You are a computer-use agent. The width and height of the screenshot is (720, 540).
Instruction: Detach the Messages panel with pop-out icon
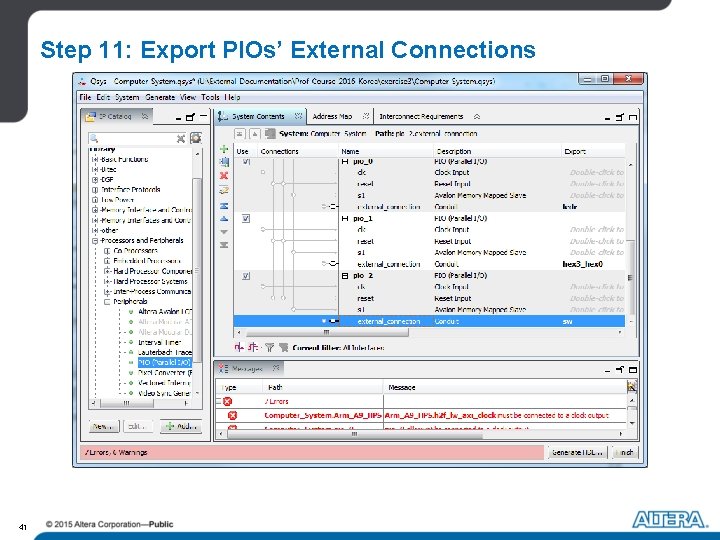(x=620, y=369)
